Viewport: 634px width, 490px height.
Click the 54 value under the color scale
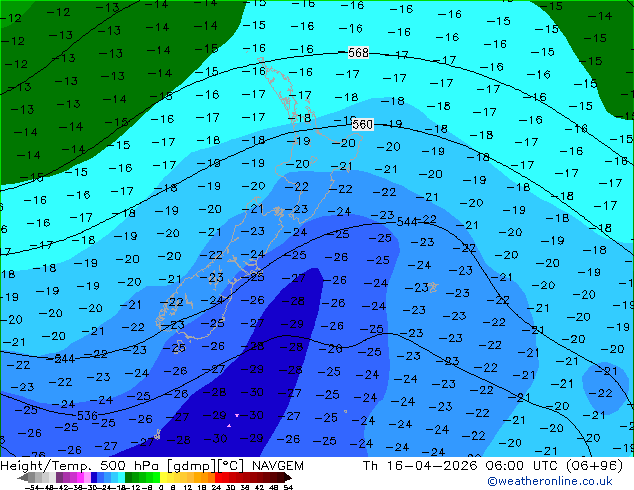click(288, 488)
